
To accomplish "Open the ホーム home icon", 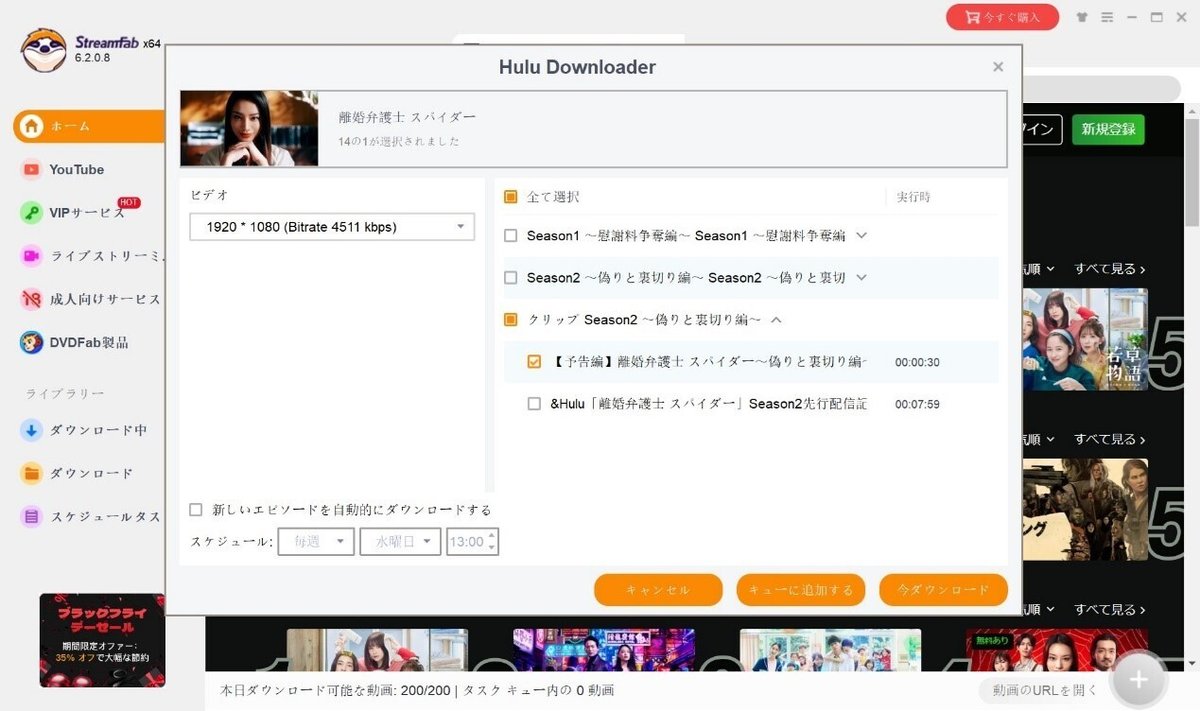I will coord(32,126).
